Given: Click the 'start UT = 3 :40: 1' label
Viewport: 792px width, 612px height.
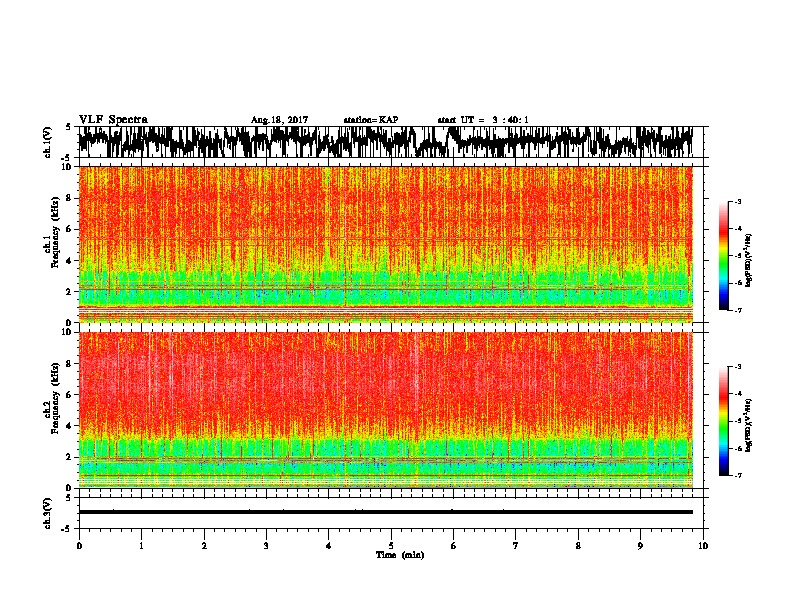Looking at the screenshot, I should coord(483,120).
